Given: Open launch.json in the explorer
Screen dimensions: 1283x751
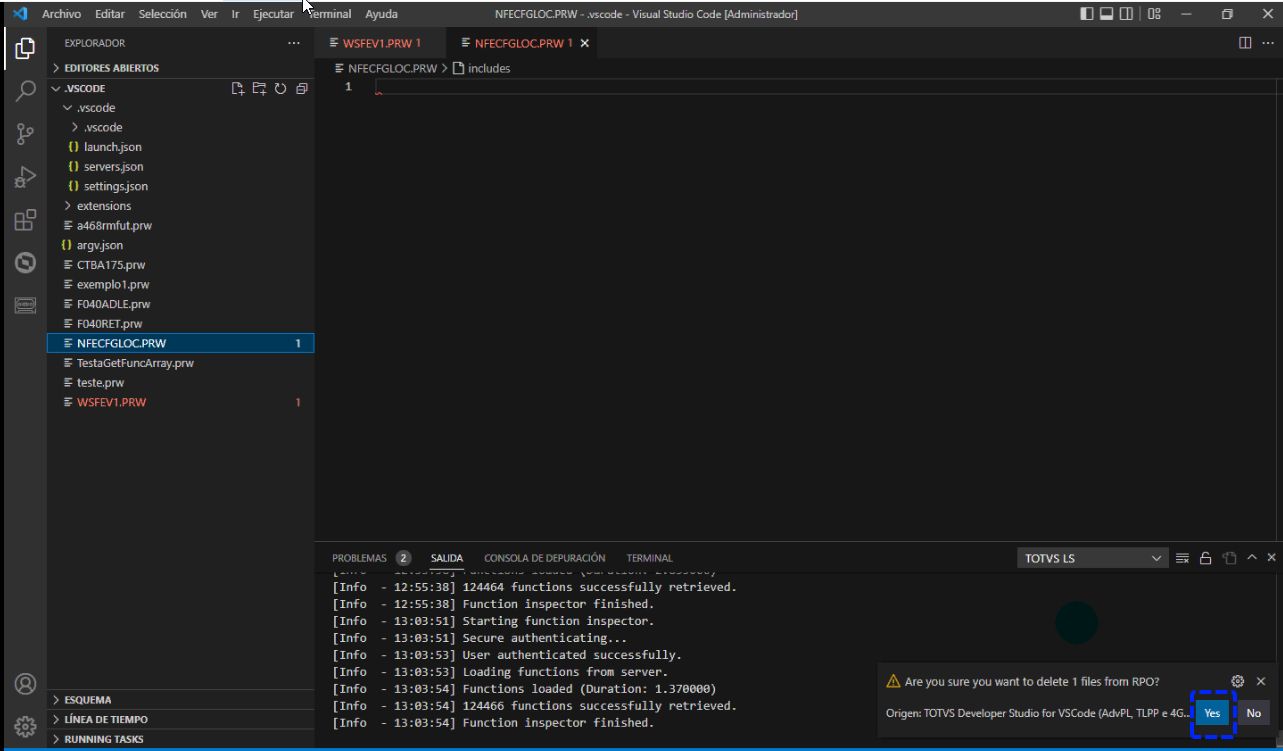Looking at the screenshot, I should [181, 147].
